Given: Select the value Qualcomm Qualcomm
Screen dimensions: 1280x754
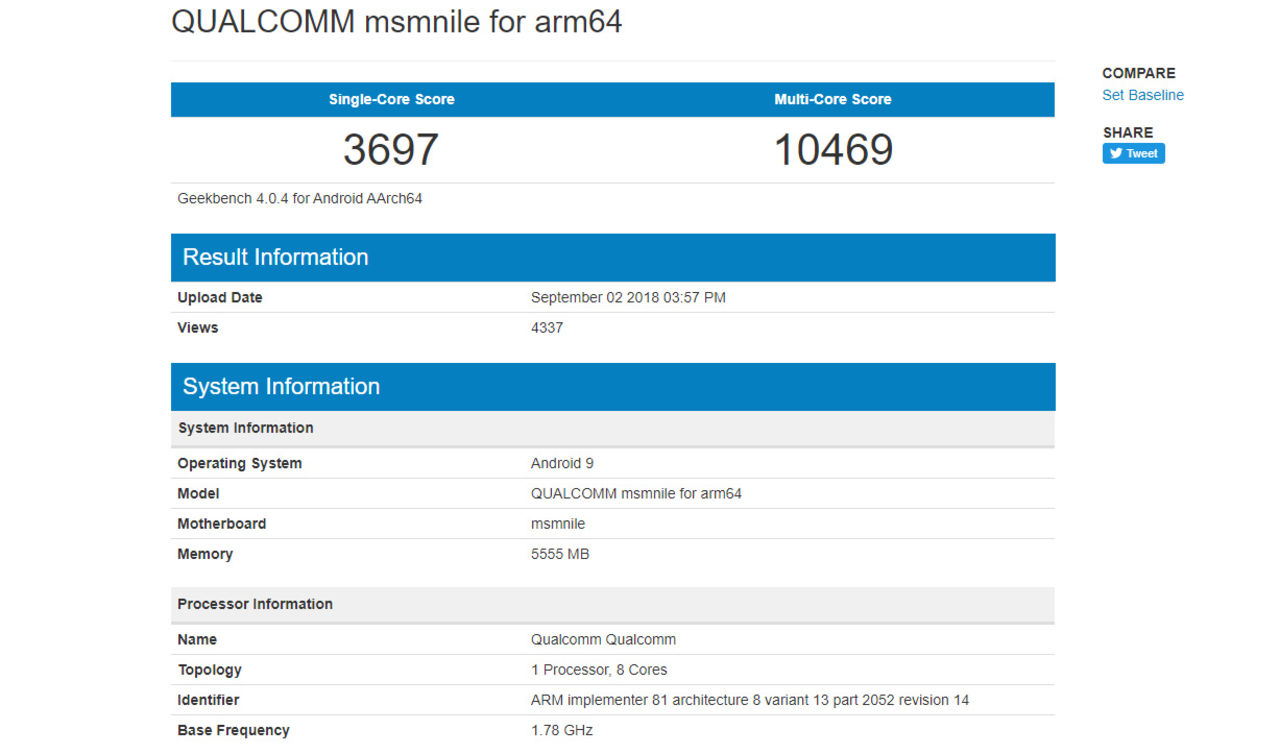Looking at the screenshot, I should coord(603,639).
